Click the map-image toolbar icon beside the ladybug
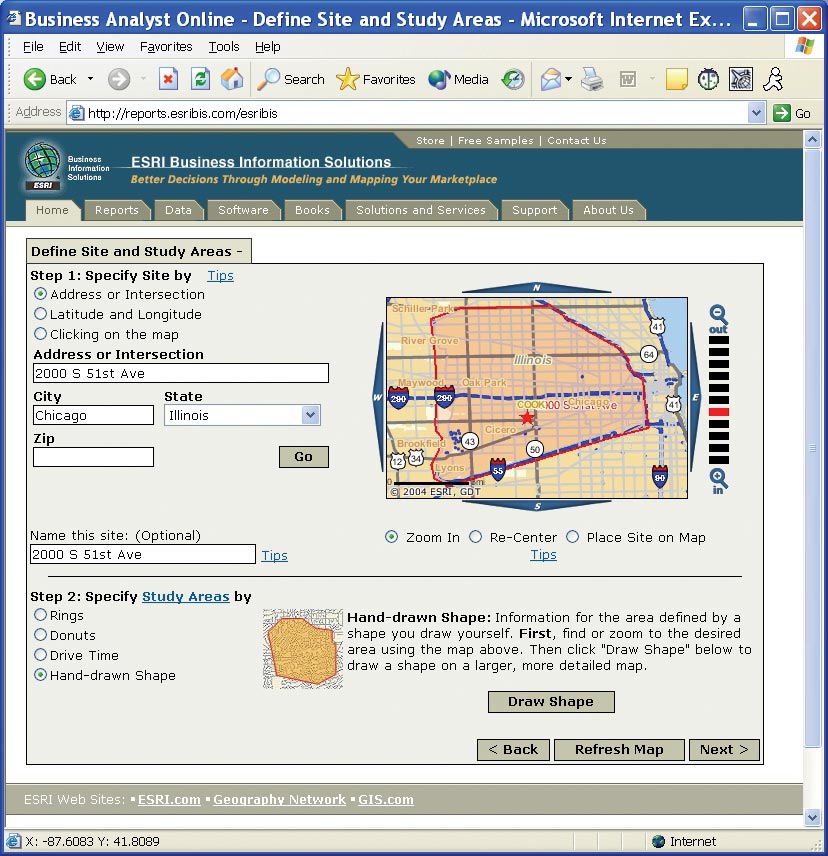Image resolution: width=828 pixels, height=856 pixels. pos(741,80)
